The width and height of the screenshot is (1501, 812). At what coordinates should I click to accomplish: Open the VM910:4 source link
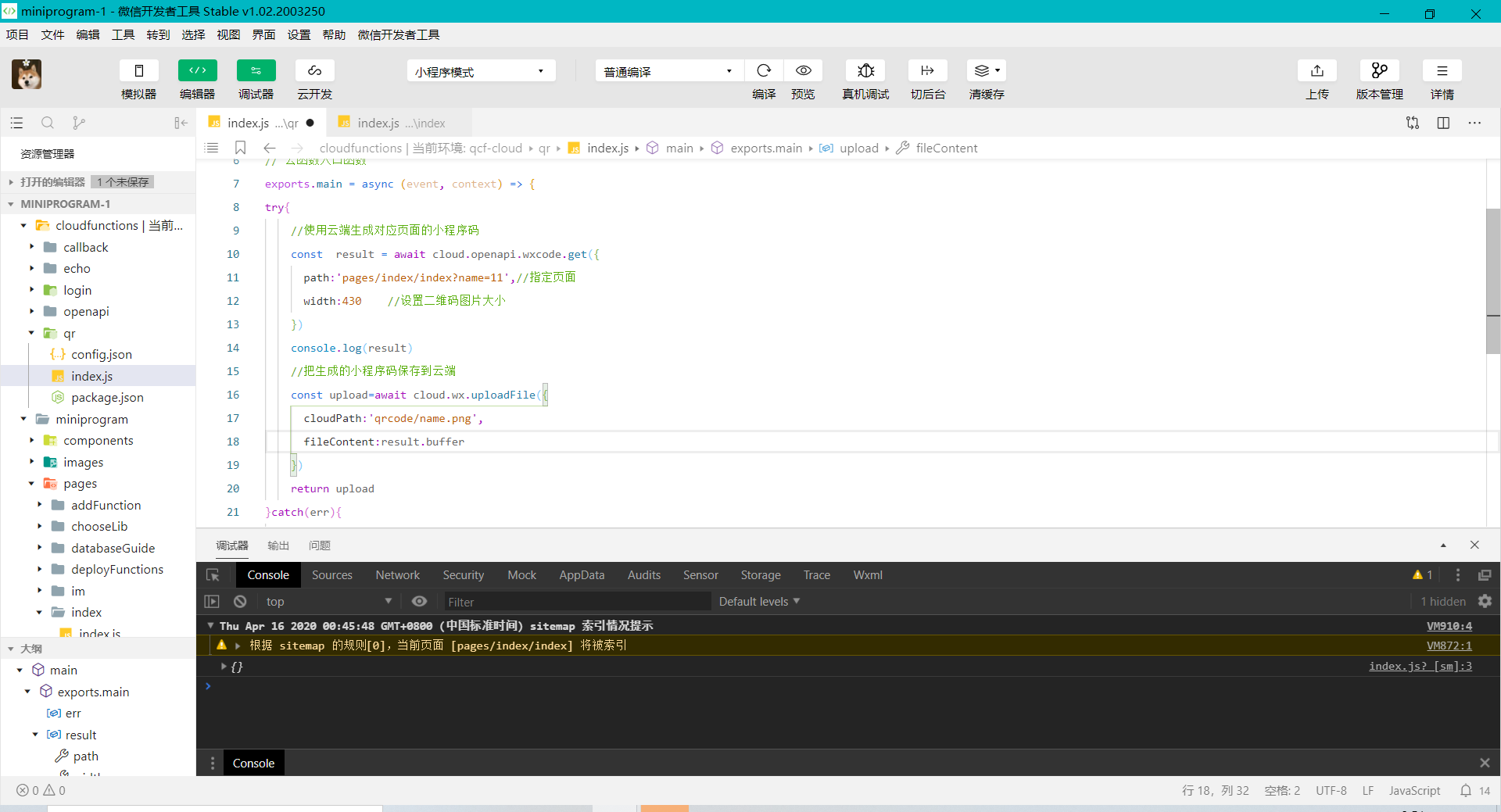(1449, 625)
